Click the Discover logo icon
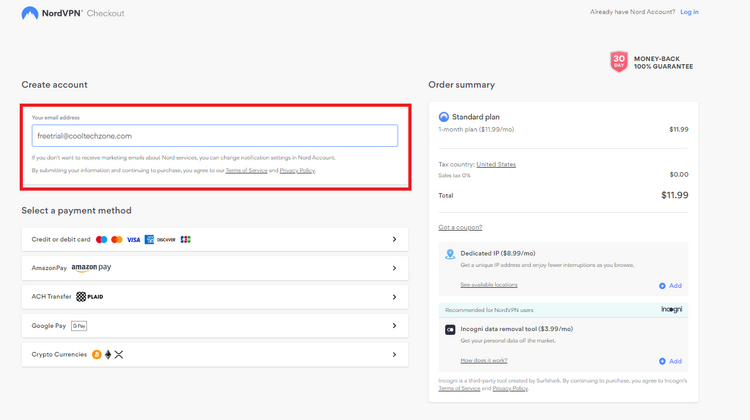This screenshot has width=750, height=420. 166,240
